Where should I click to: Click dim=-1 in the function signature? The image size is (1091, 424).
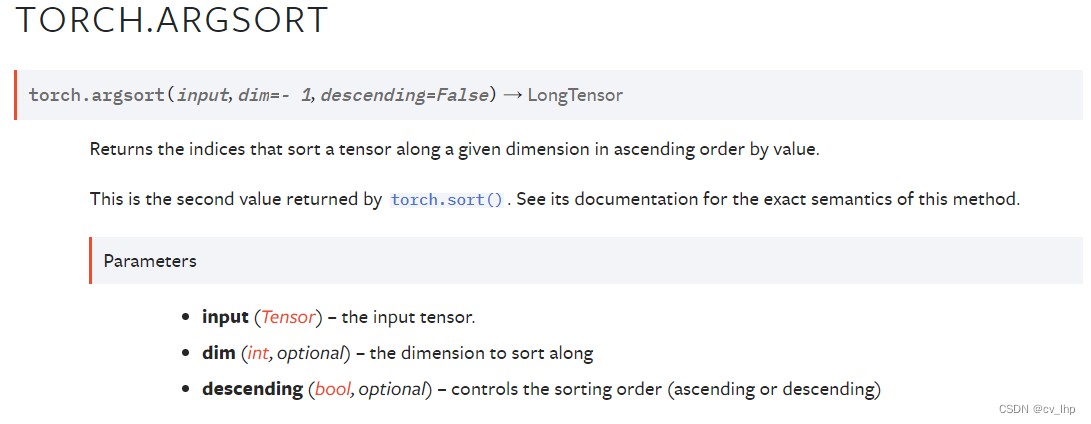[275, 95]
